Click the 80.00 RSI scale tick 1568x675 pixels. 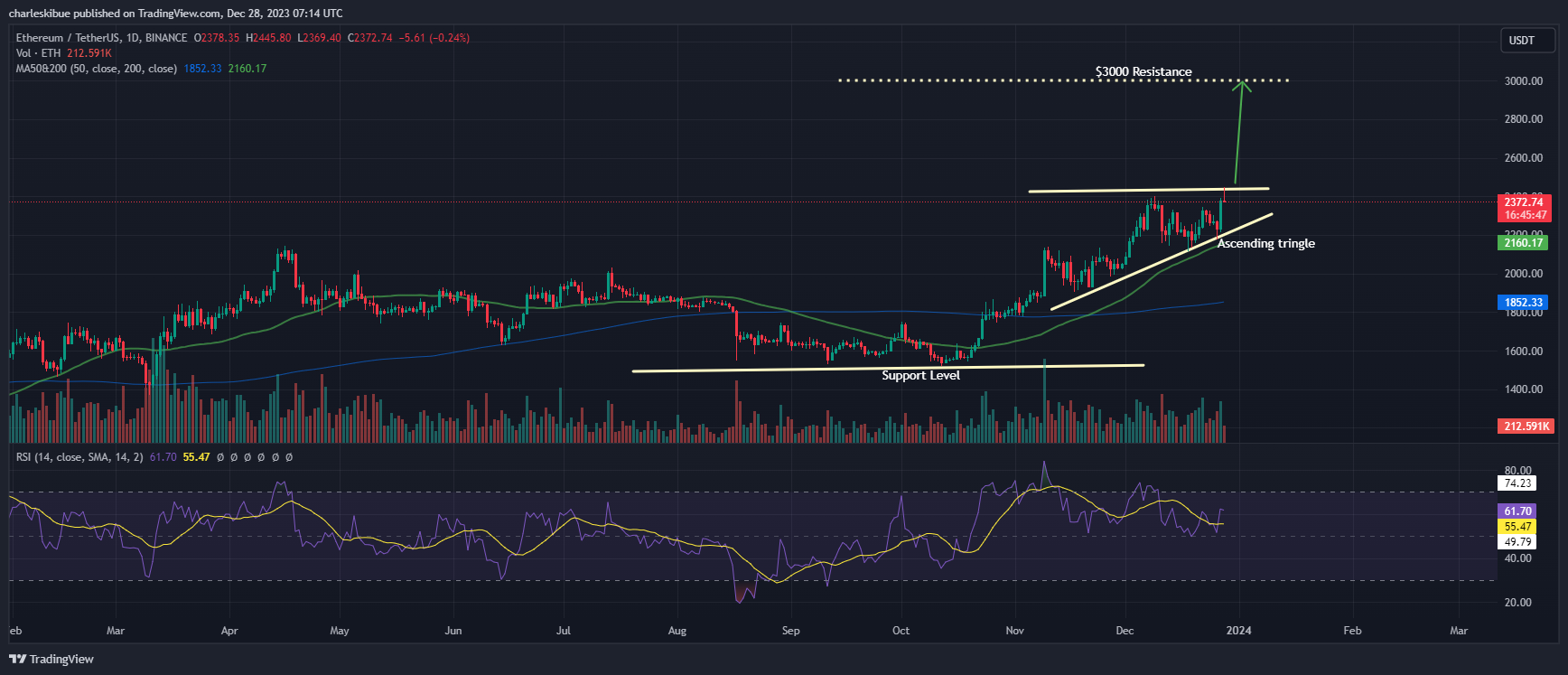tap(1517, 471)
